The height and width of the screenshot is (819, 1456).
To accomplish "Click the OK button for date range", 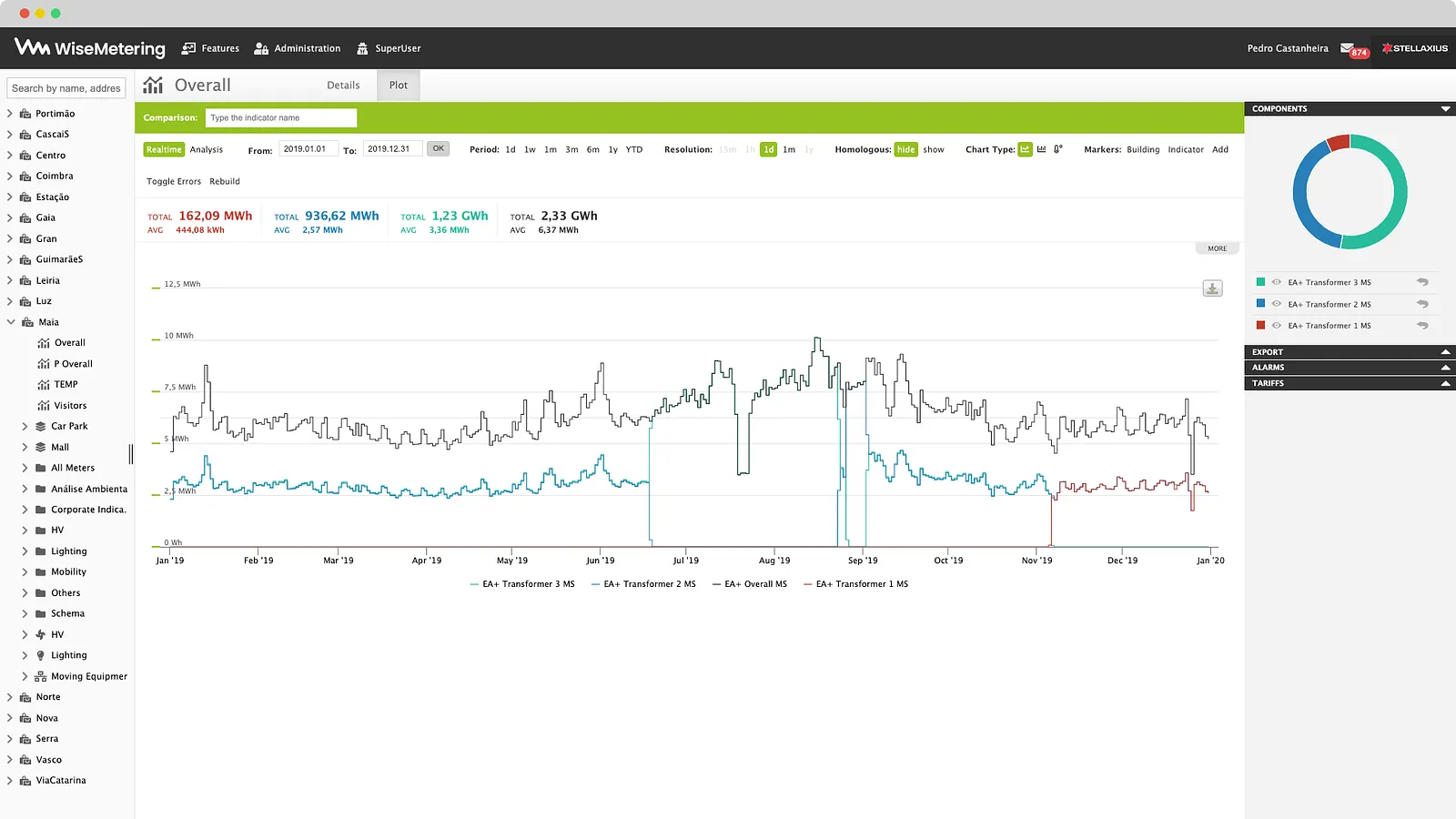I will [x=439, y=148].
